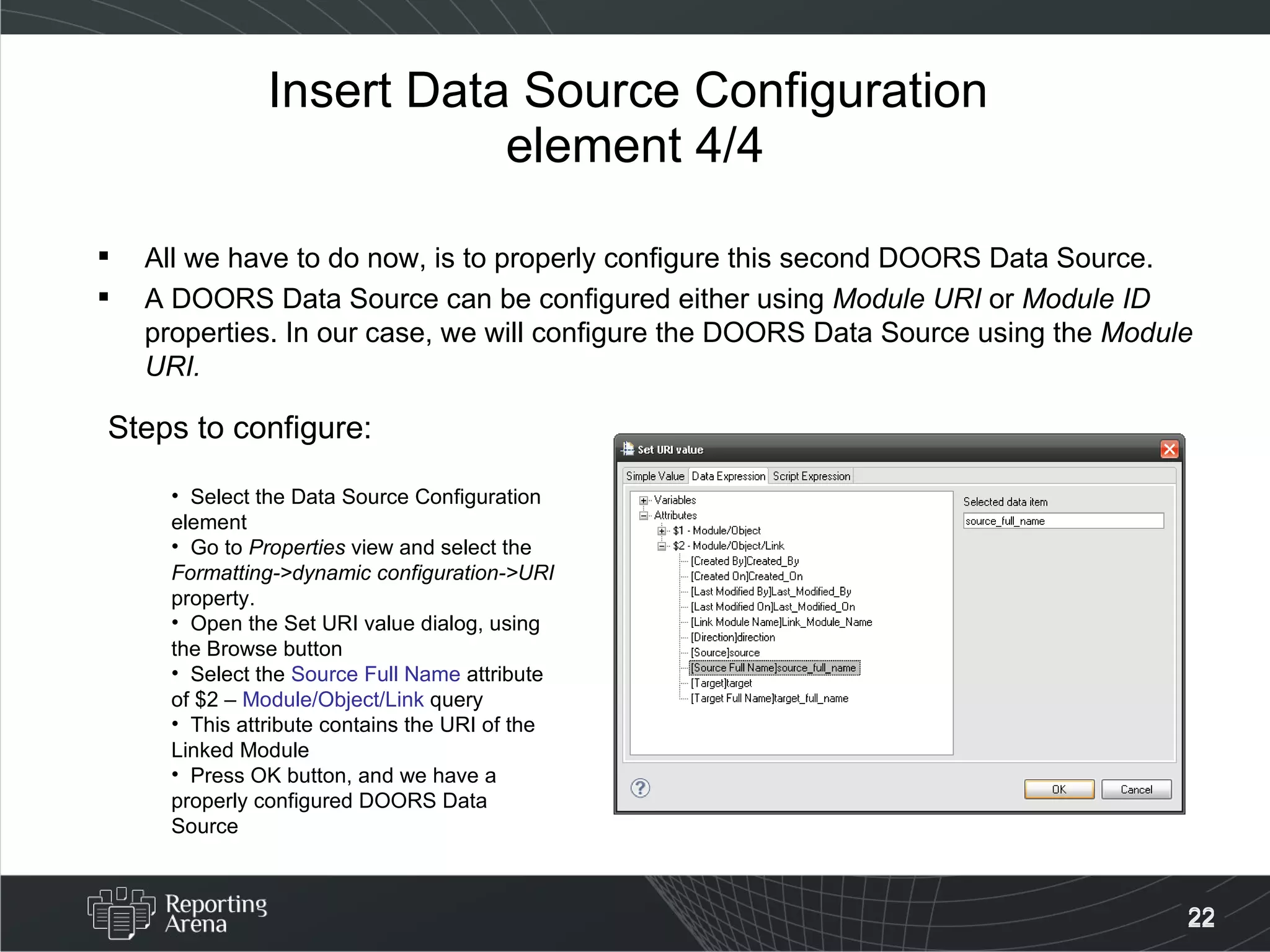The width and height of the screenshot is (1270, 952).
Task: Click the Set URI value title icon
Action: pos(628,449)
